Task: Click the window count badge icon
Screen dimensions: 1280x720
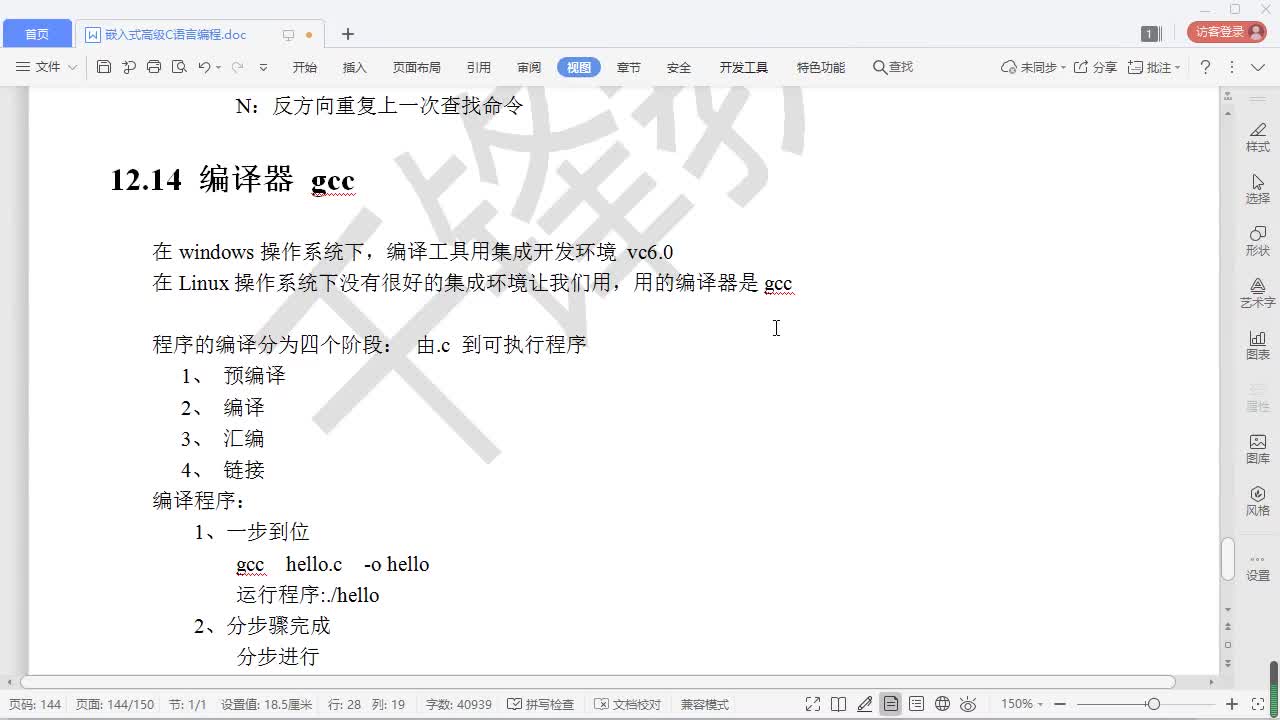Action: pos(1150,34)
